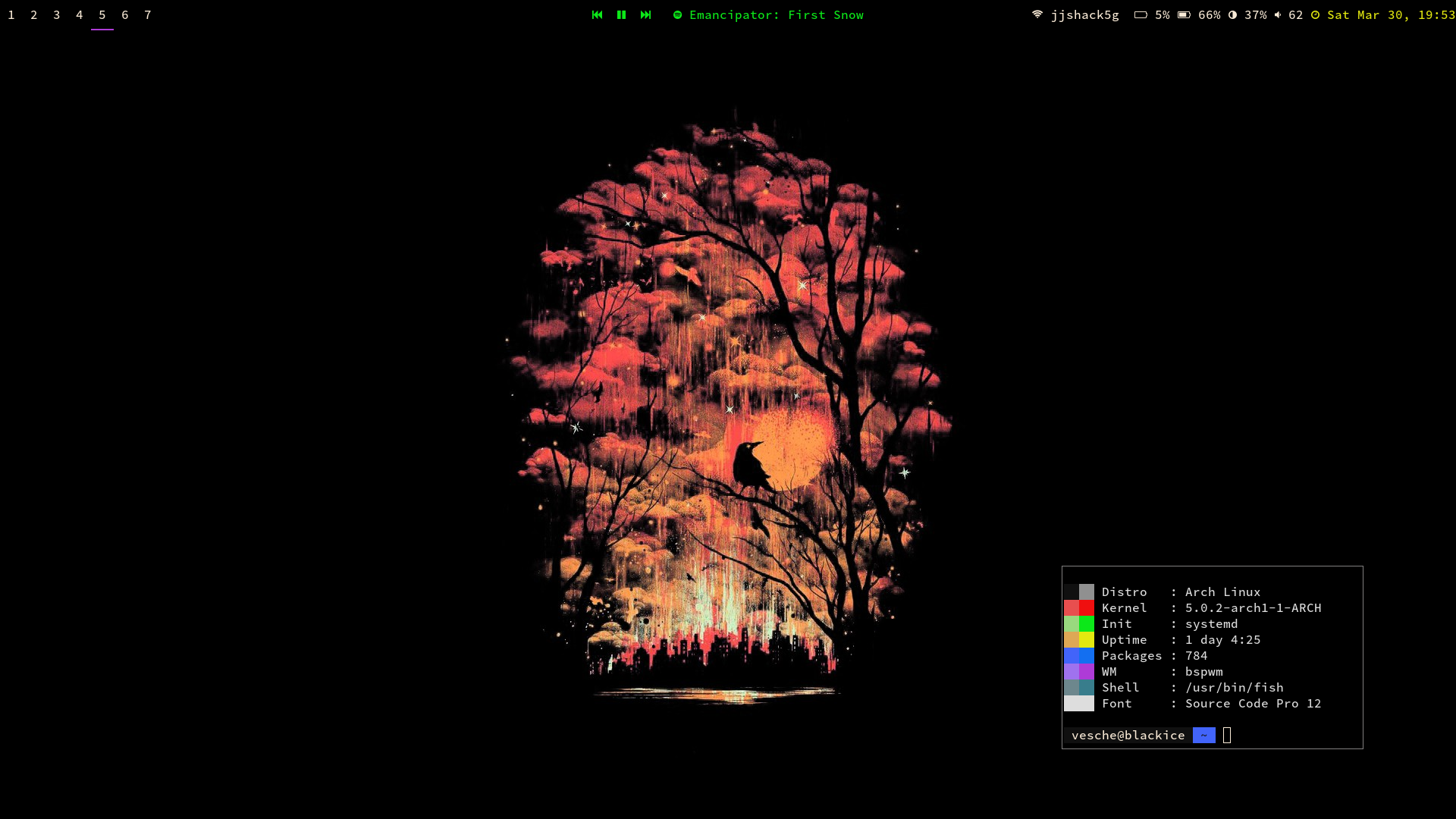1456x819 pixels.
Task: Click the yellow clock icon
Action: pyautogui.click(x=1315, y=15)
